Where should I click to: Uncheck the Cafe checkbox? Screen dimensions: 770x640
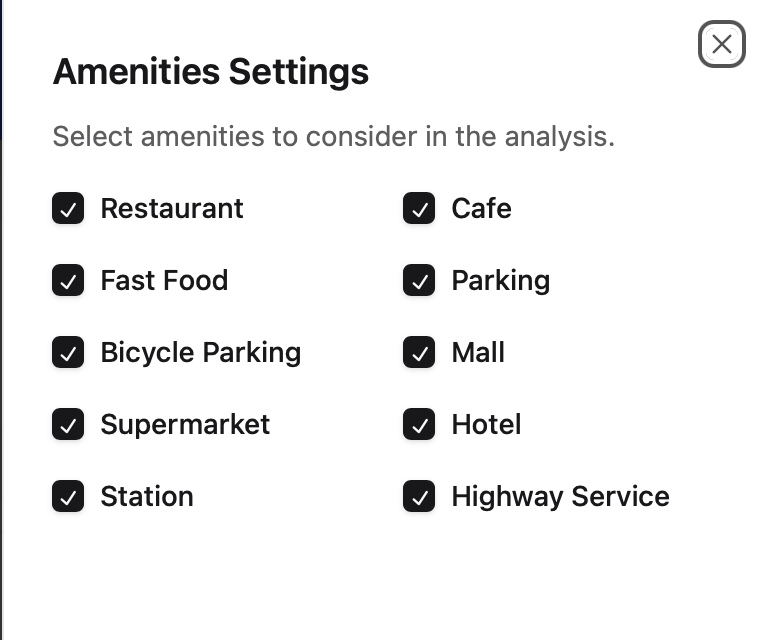tap(419, 208)
